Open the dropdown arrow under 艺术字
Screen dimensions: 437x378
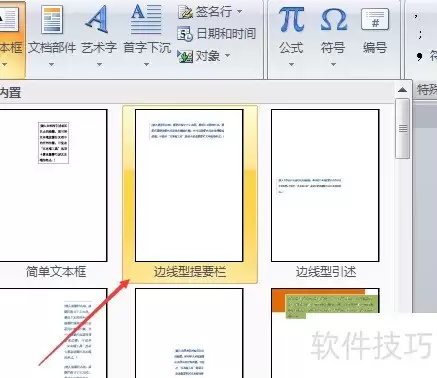[x=99, y=64]
